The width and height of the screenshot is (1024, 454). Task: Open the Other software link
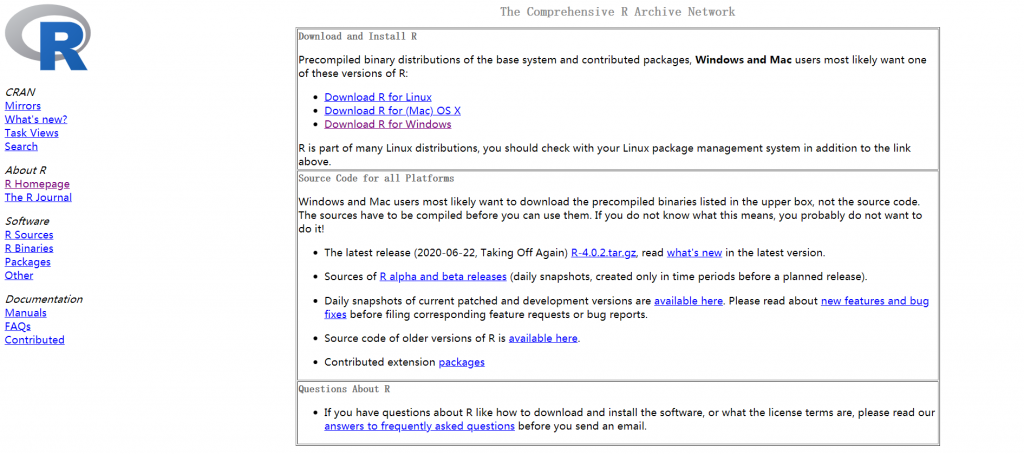pyautogui.click(x=19, y=276)
